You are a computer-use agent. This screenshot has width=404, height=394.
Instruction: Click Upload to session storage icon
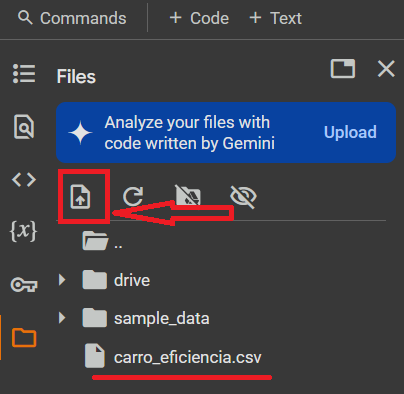[80, 197]
